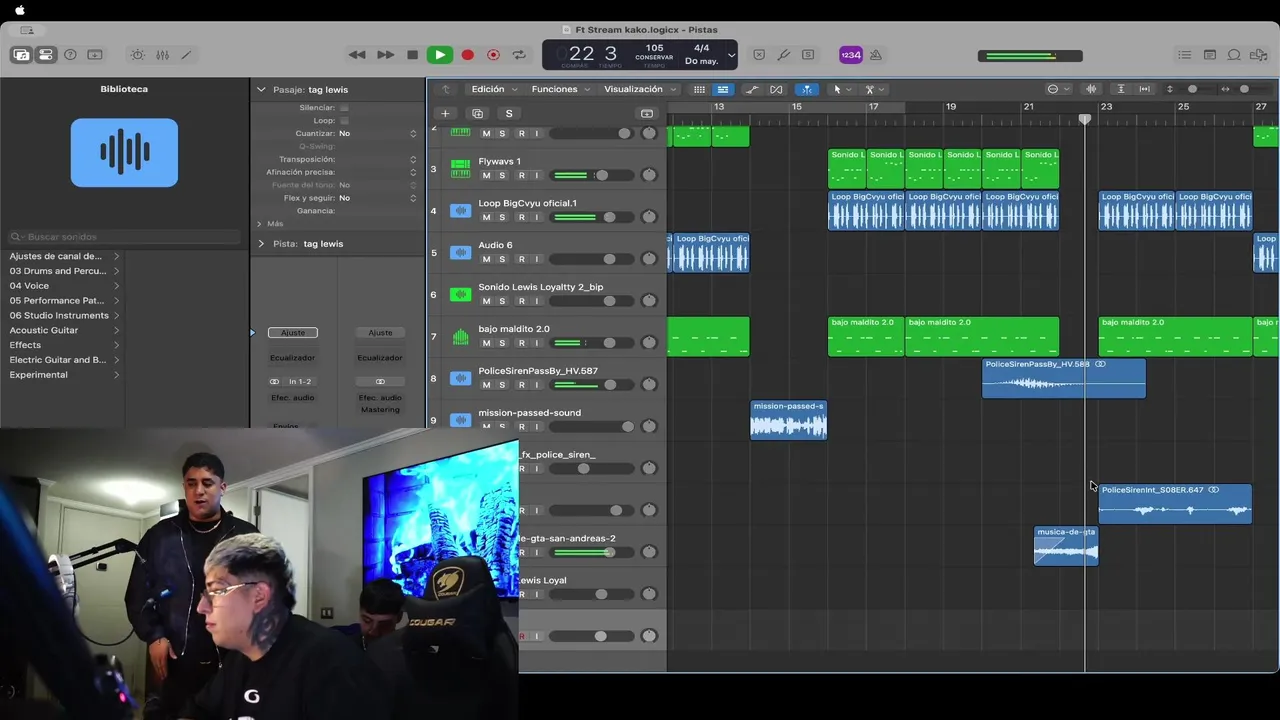This screenshot has width=1280, height=720.
Task: Expand the Pista: tag lewis section
Action: point(262,244)
